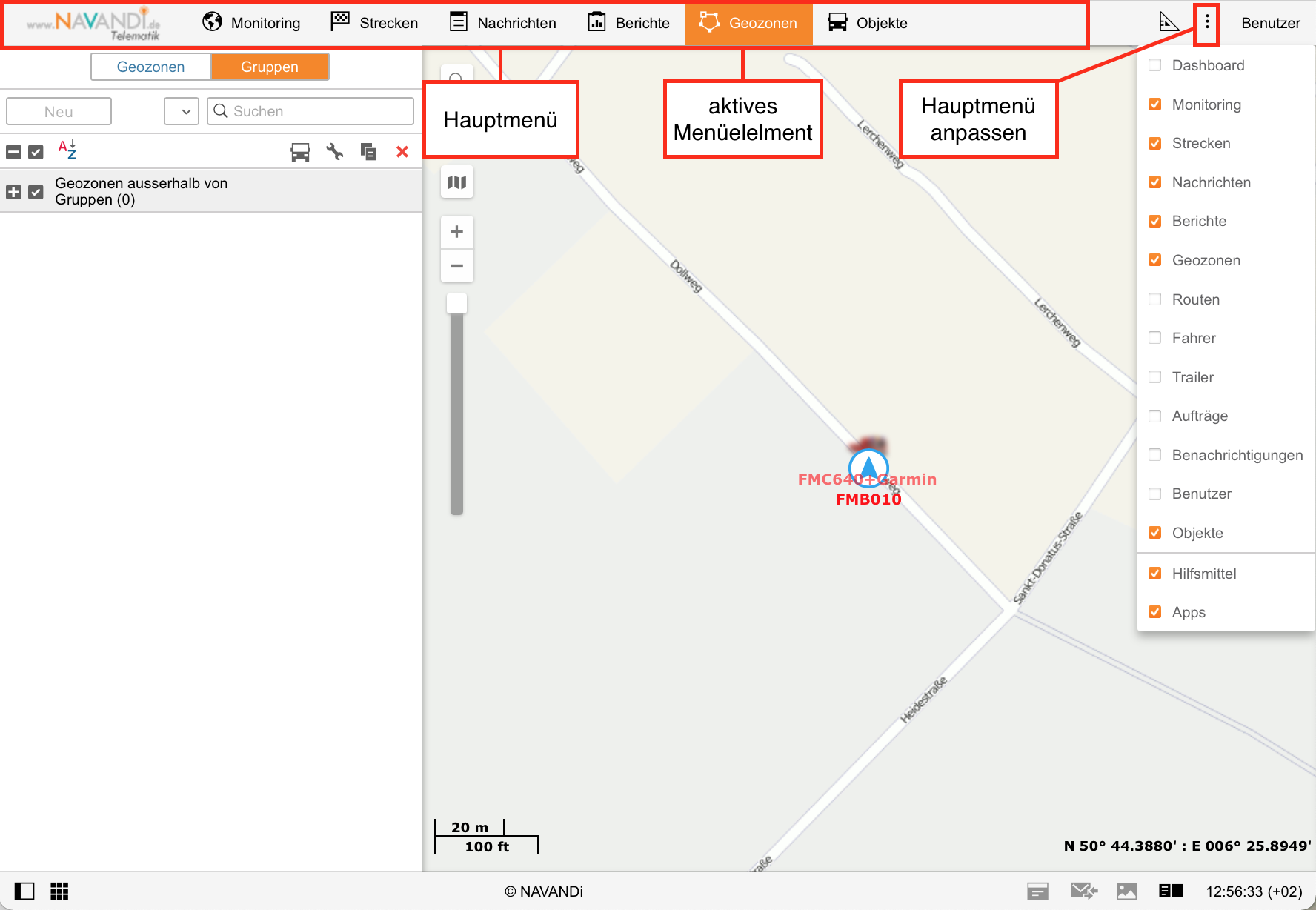Image resolution: width=1316 pixels, height=910 pixels.
Task: Enable the Dashboard checkbox
Action: pos(1154,65)
